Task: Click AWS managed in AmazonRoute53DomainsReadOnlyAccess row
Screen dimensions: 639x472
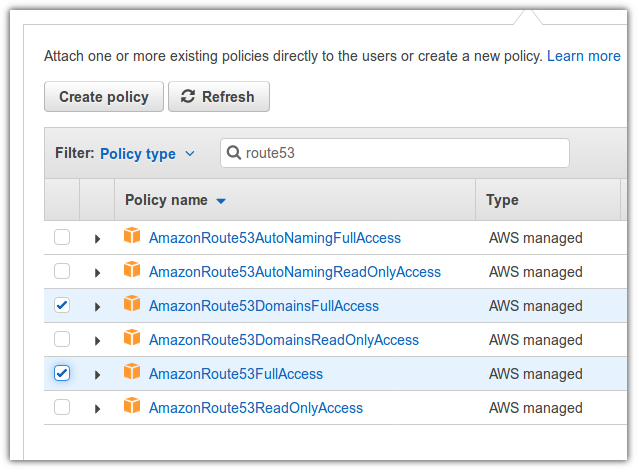Action: (x=535, y=340)
